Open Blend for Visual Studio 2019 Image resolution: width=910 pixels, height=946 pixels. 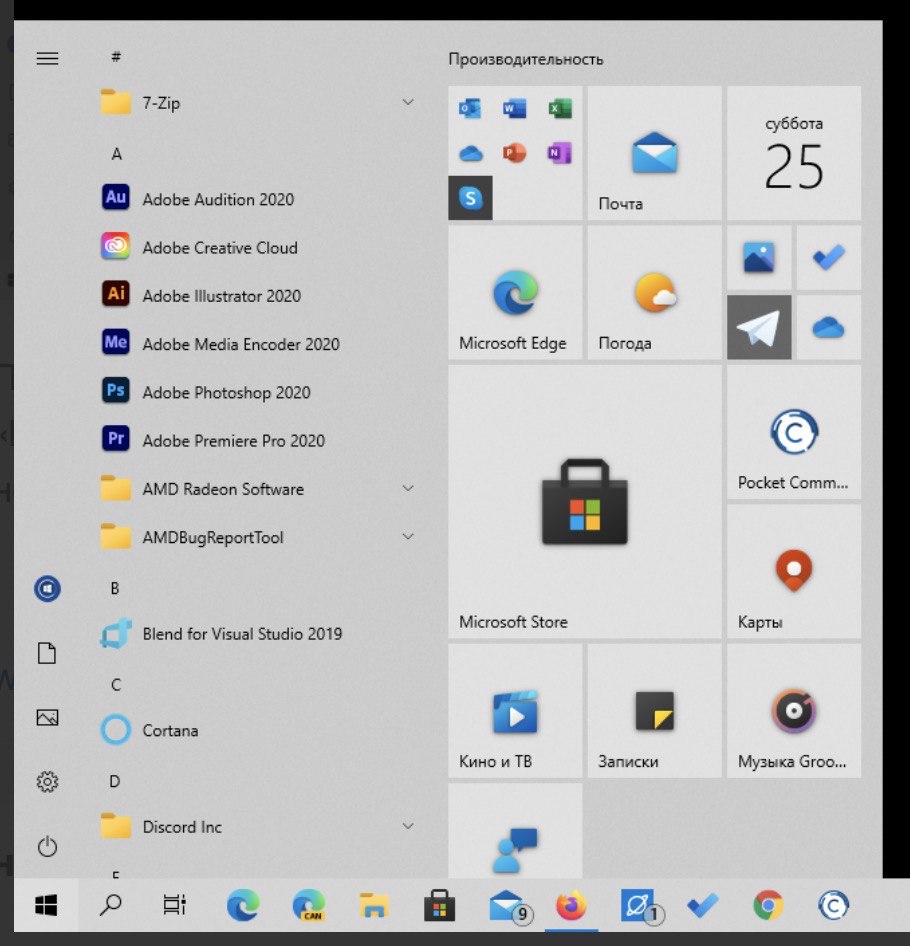256,633
